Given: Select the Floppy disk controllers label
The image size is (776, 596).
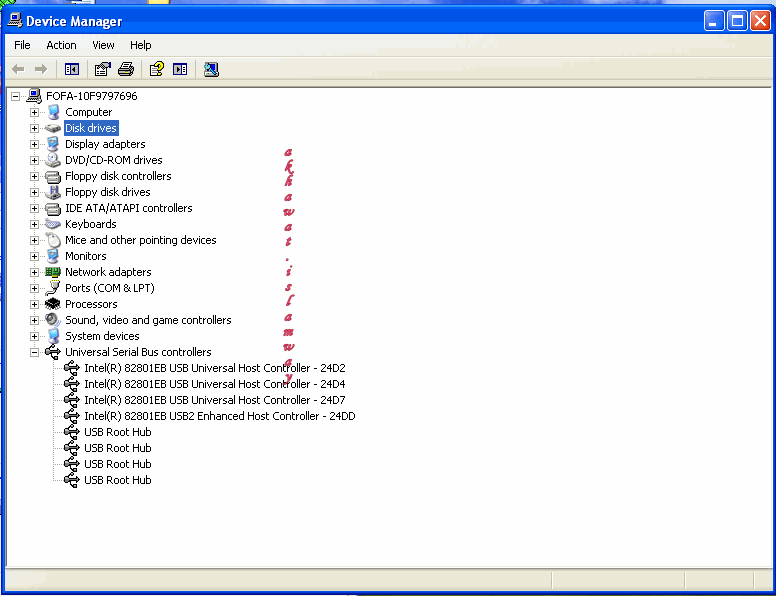Looking at the screenshot, I should point(118,176).
